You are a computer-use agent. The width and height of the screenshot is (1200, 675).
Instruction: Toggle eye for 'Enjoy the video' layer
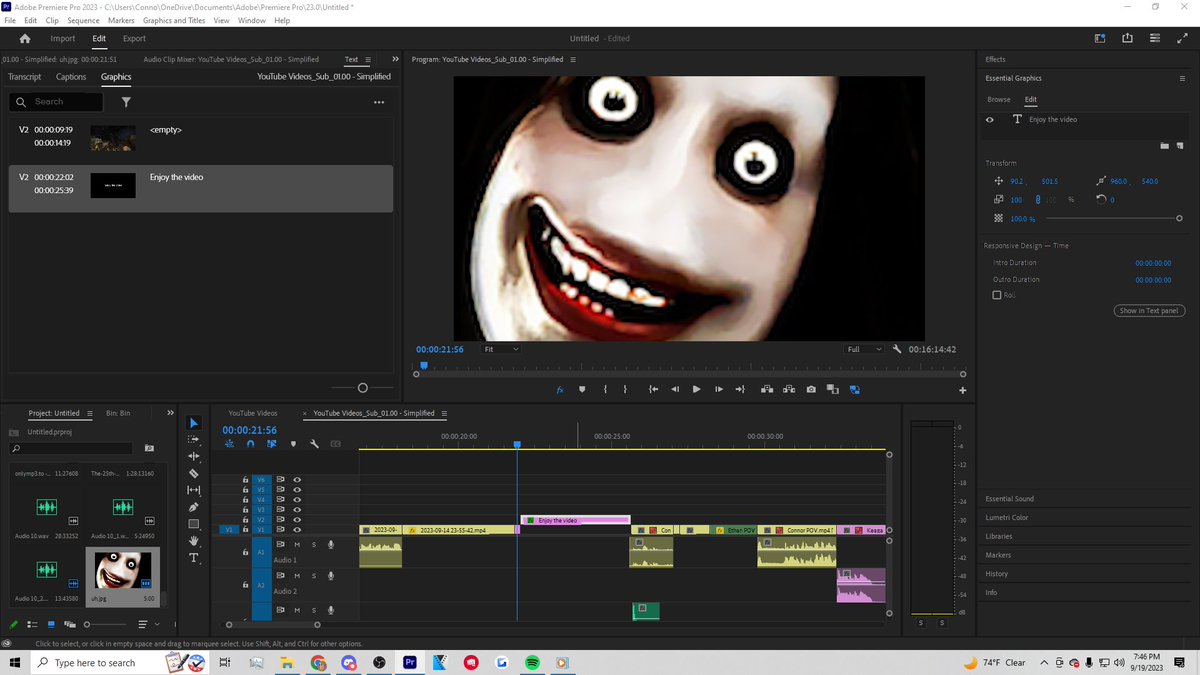pos(990,119)
